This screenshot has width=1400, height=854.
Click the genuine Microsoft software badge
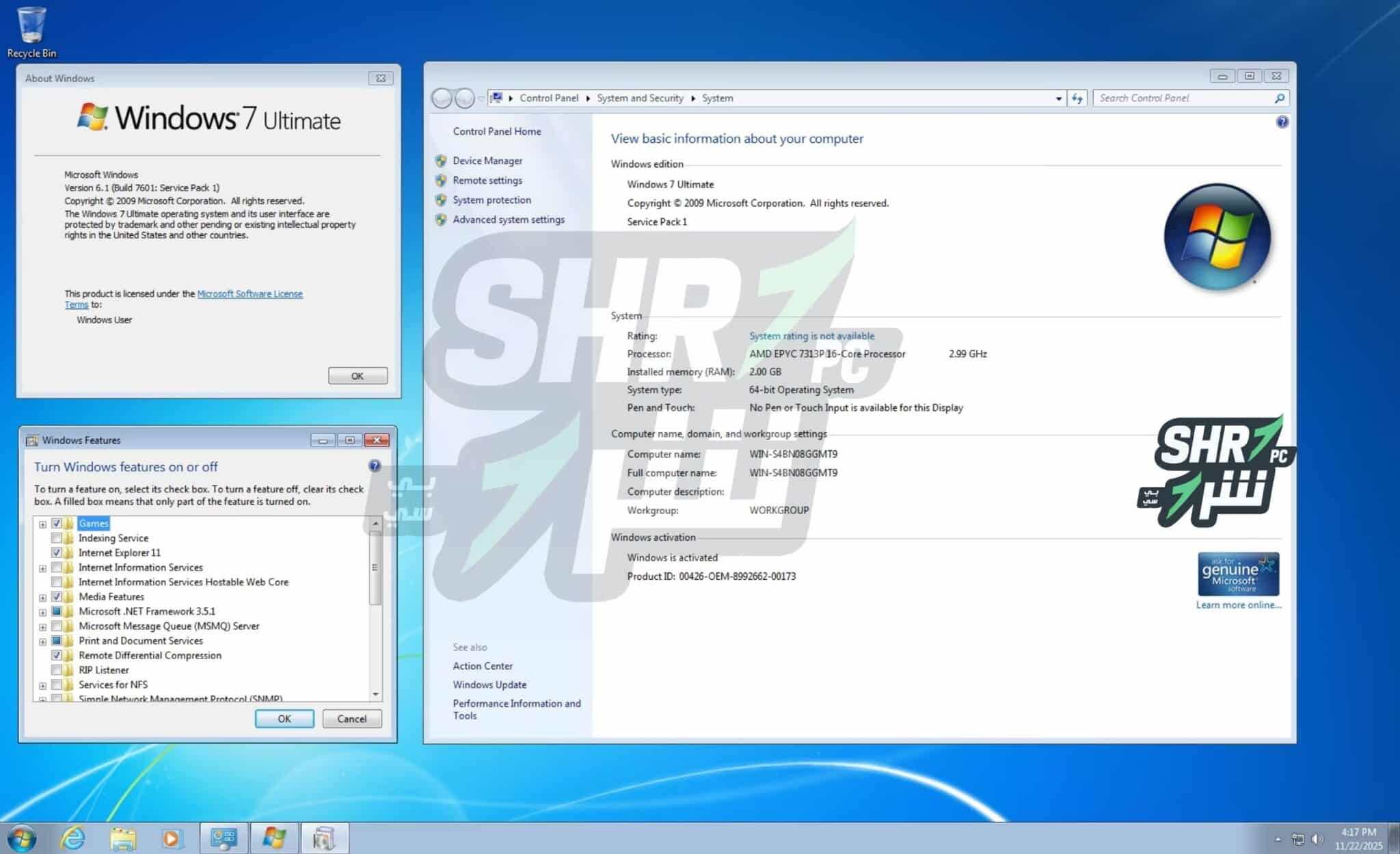[1237, 573]
